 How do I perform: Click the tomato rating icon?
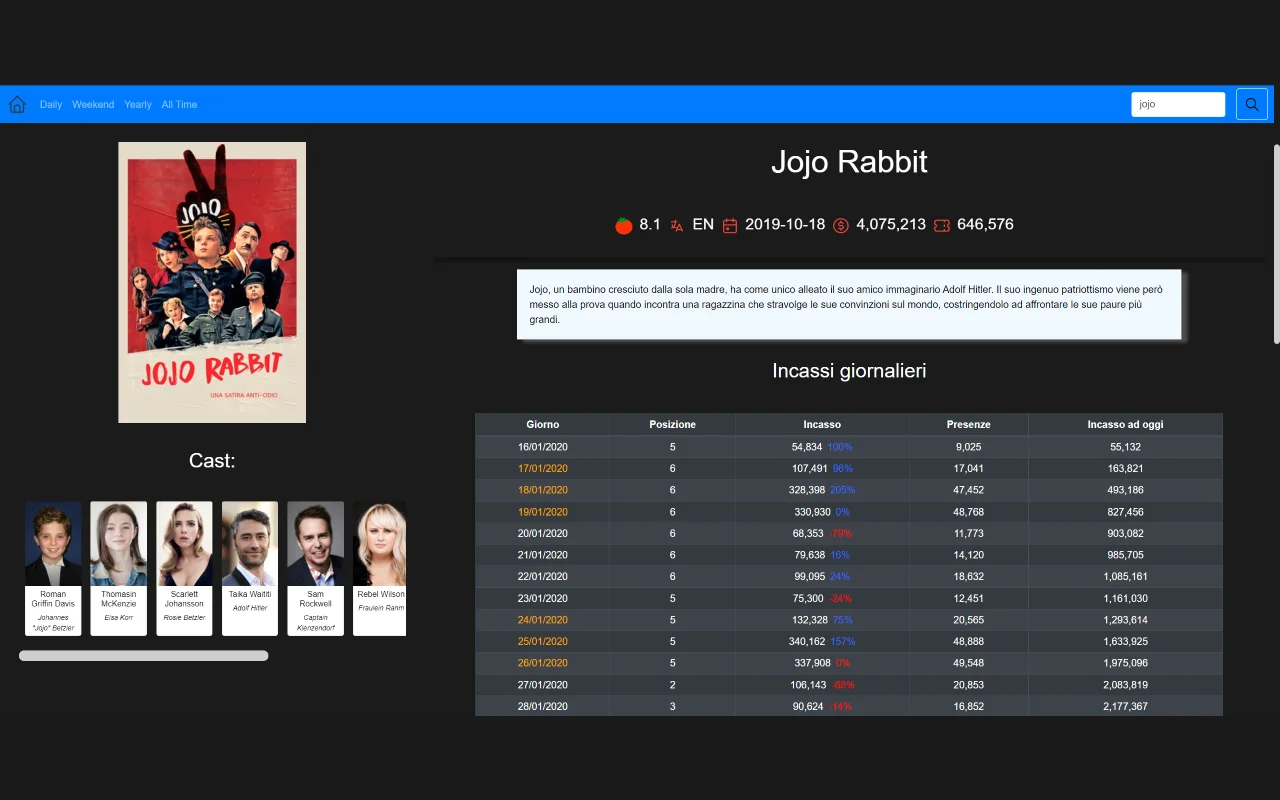point(624,225)
